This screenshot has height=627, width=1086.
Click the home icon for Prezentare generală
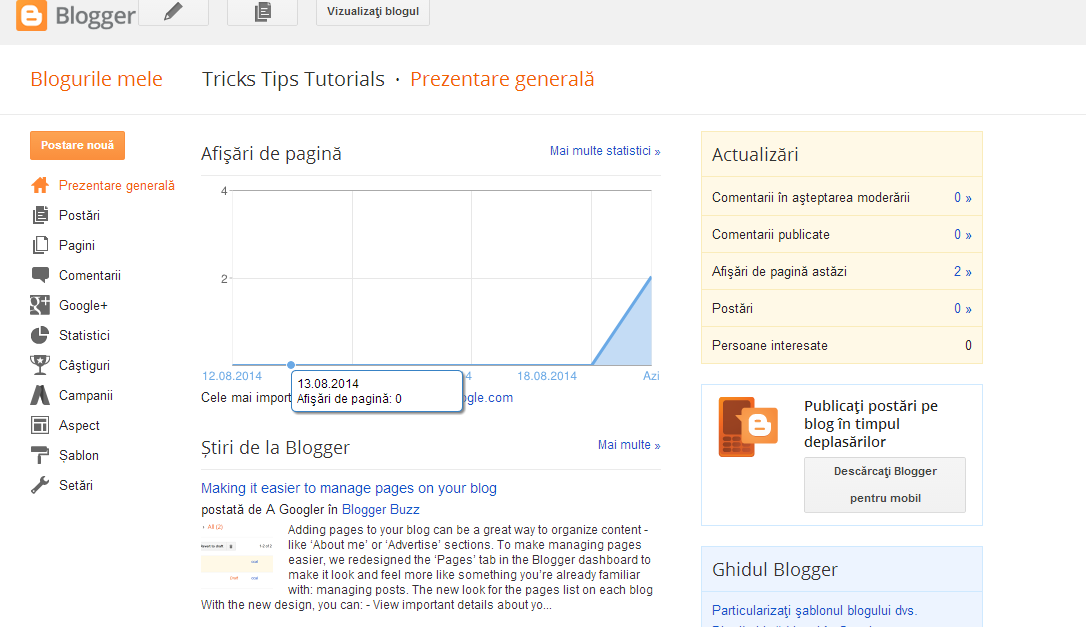click(40, 185)
